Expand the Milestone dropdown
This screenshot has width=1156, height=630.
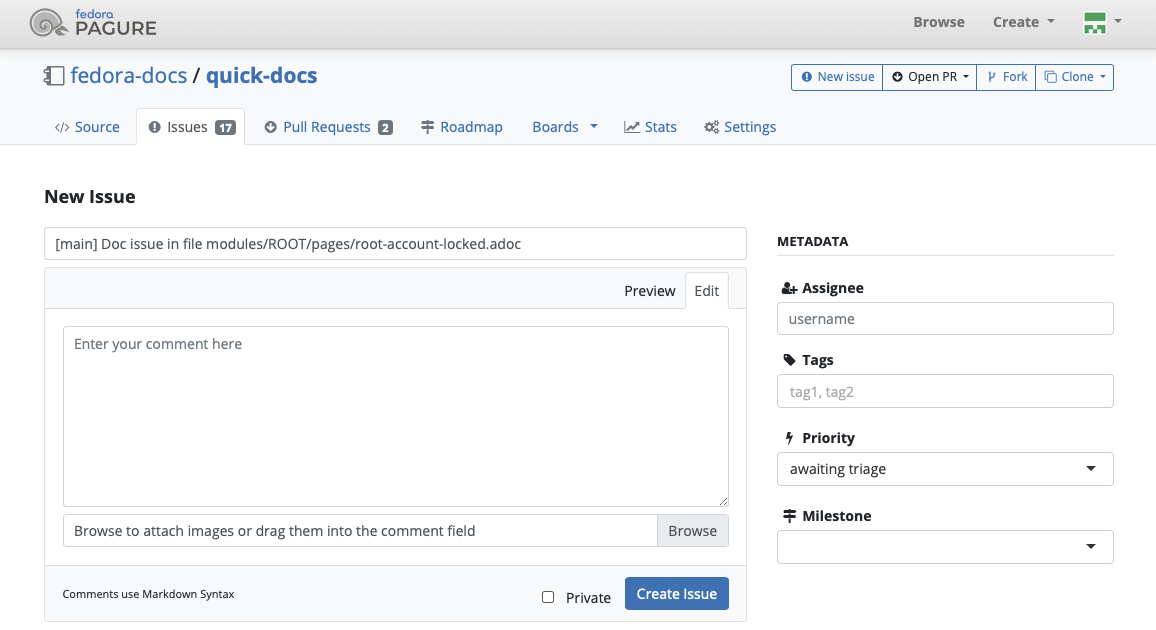944,547
